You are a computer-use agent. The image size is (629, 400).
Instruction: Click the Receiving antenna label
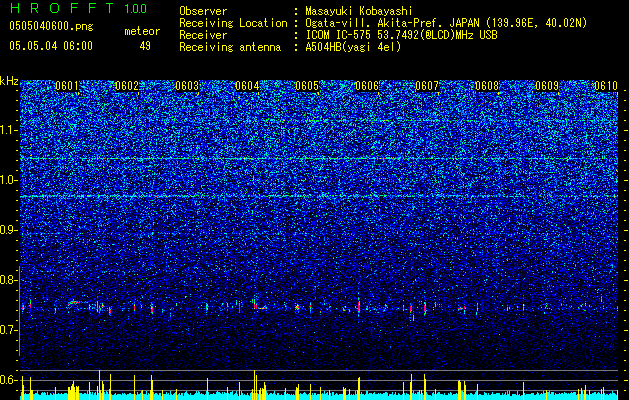(x=230, y=47)
